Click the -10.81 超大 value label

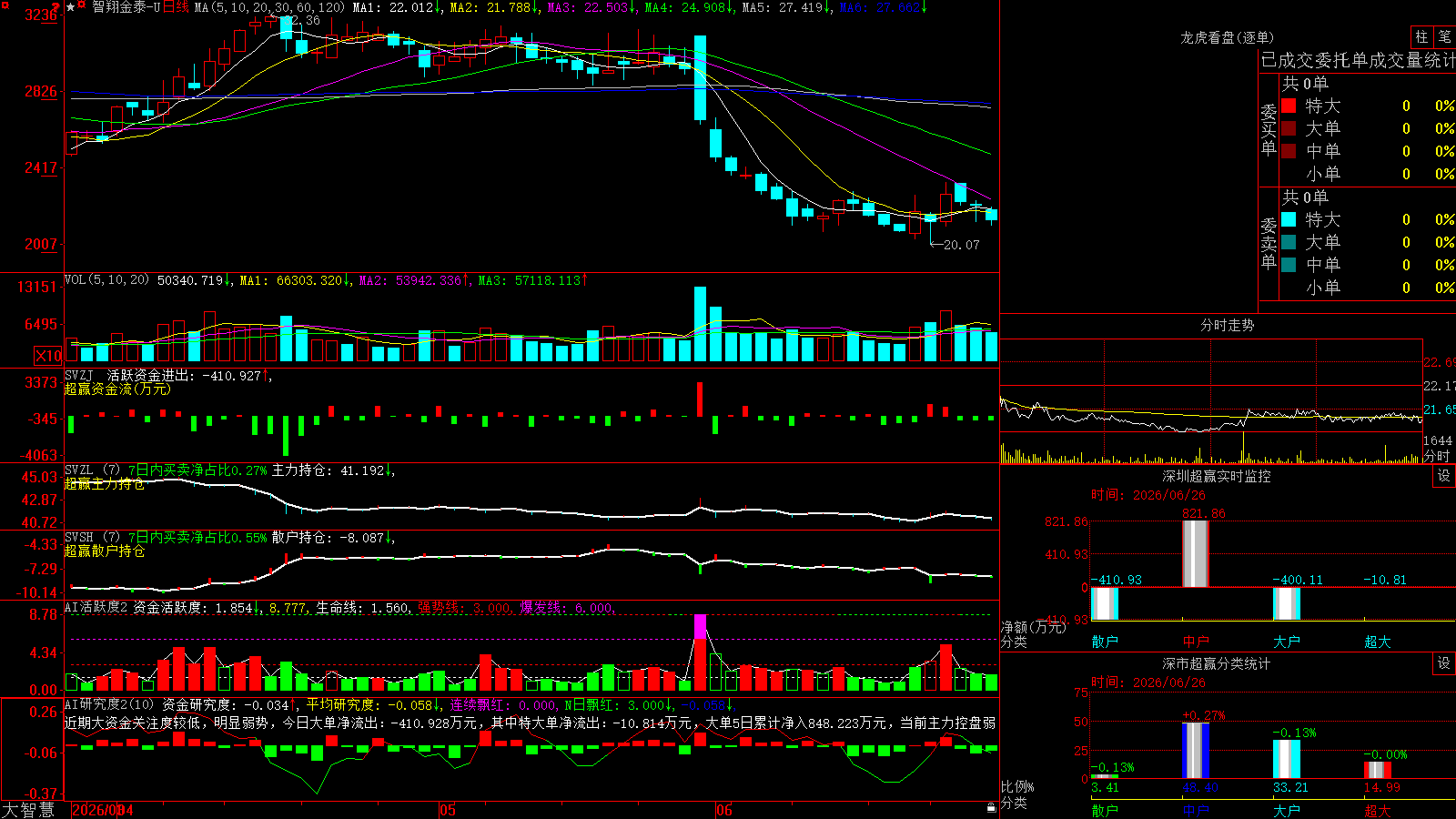click(x=1385, y=580)
